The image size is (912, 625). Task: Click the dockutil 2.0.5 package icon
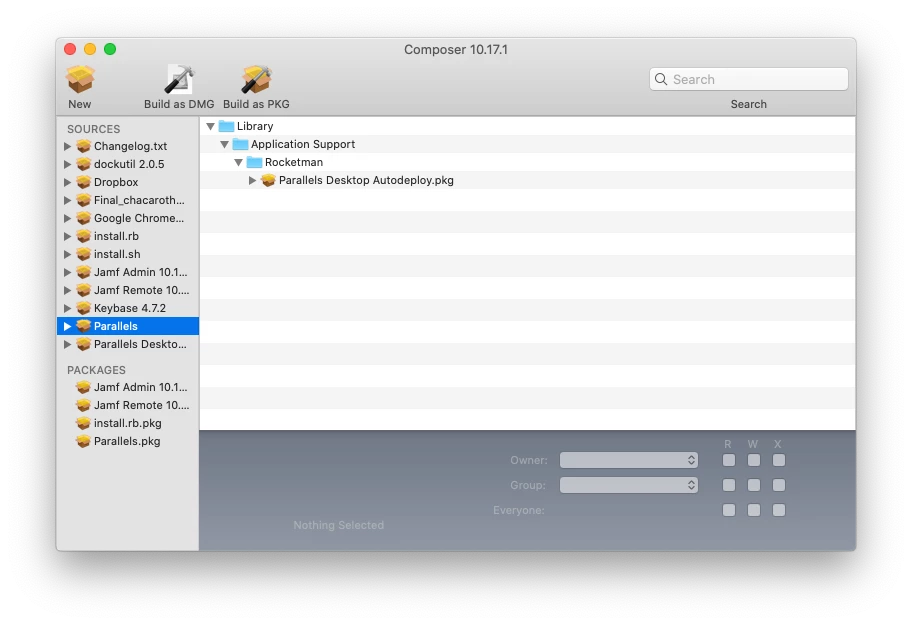(x=84, y=164)
